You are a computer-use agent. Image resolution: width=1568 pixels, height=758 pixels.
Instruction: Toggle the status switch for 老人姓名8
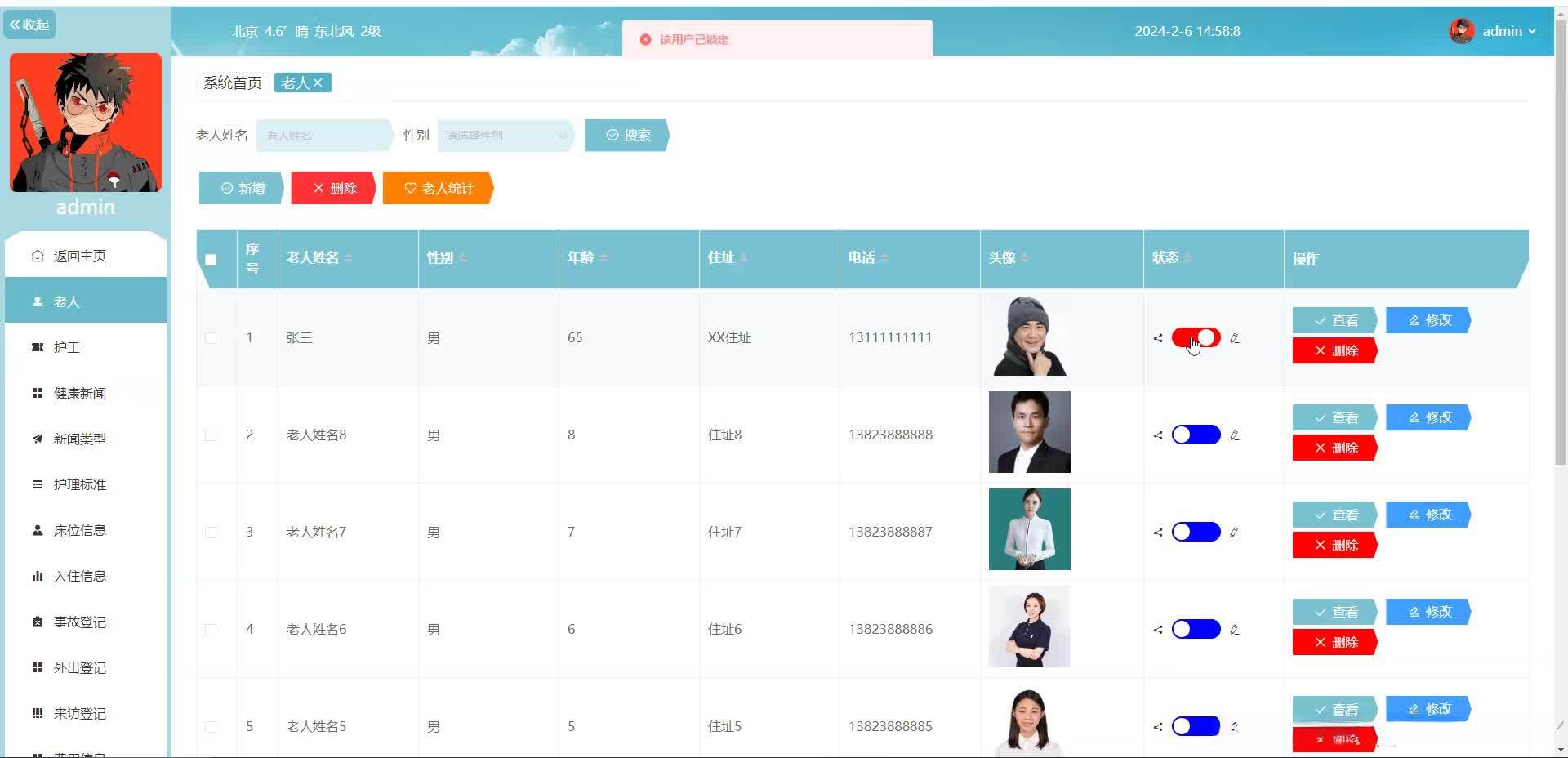click(x=1196, y=435)
